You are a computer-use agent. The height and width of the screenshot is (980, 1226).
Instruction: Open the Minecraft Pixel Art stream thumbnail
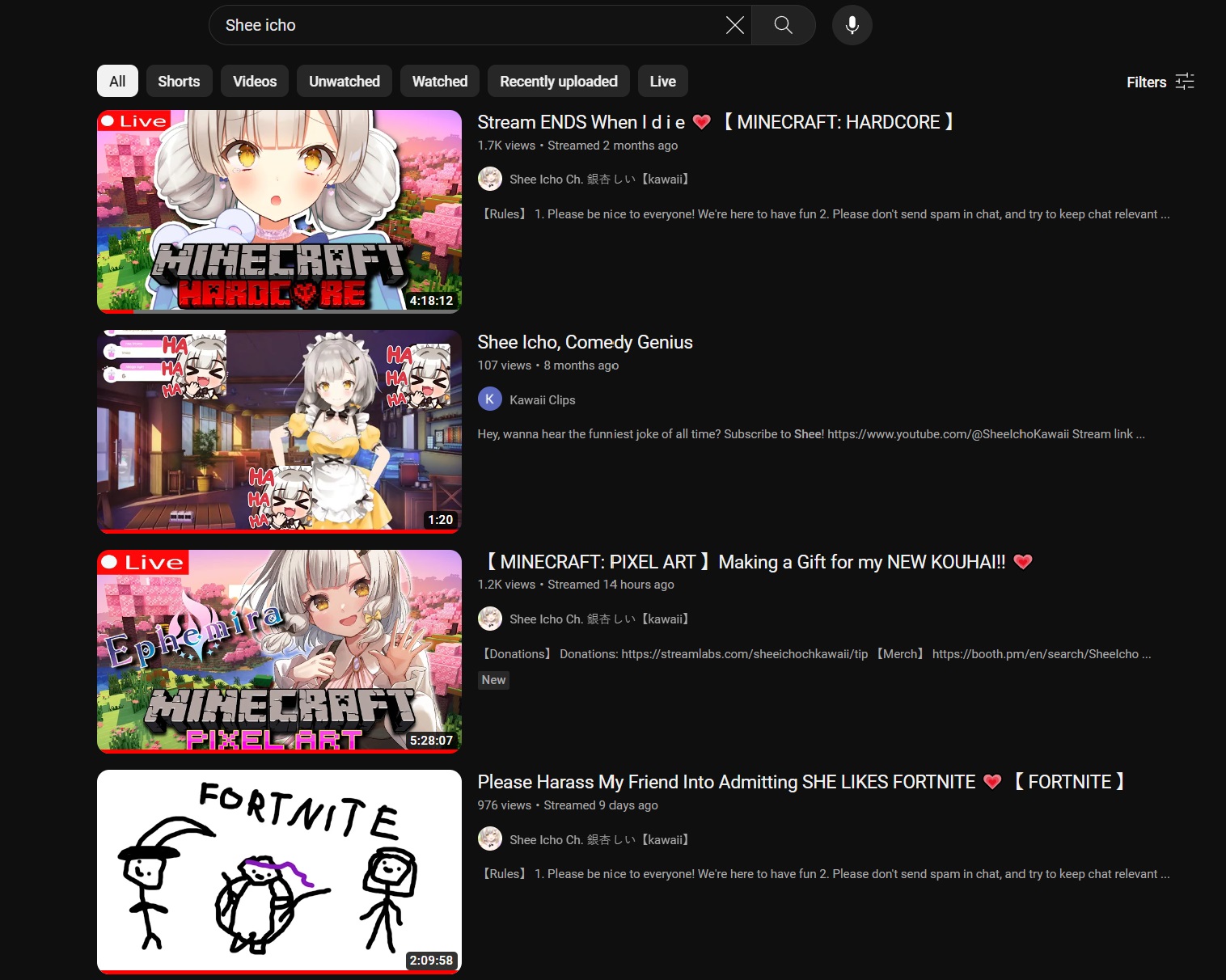click(x=279, y=652)
